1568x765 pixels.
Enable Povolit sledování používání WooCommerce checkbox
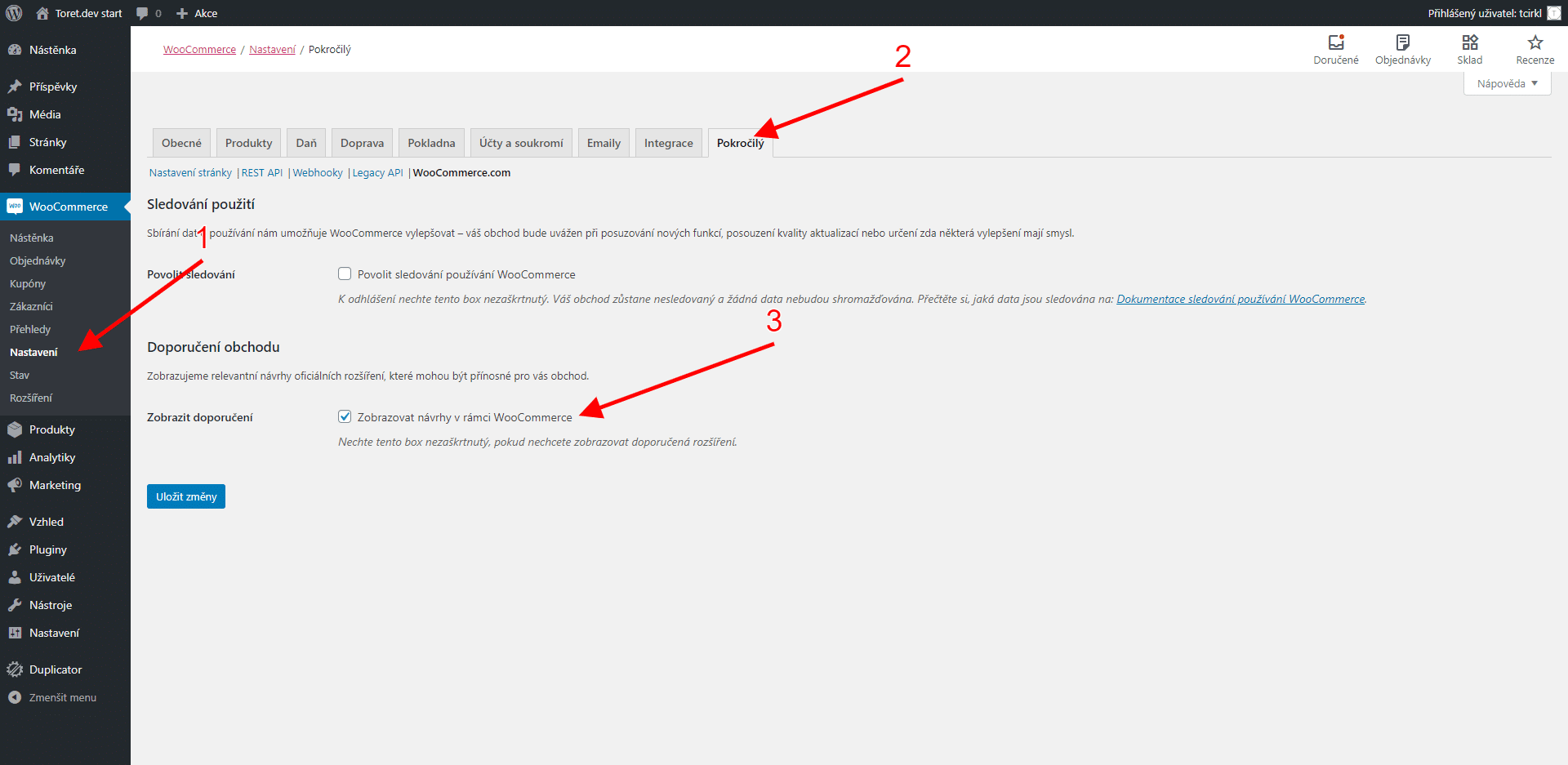tap(345, 274)
